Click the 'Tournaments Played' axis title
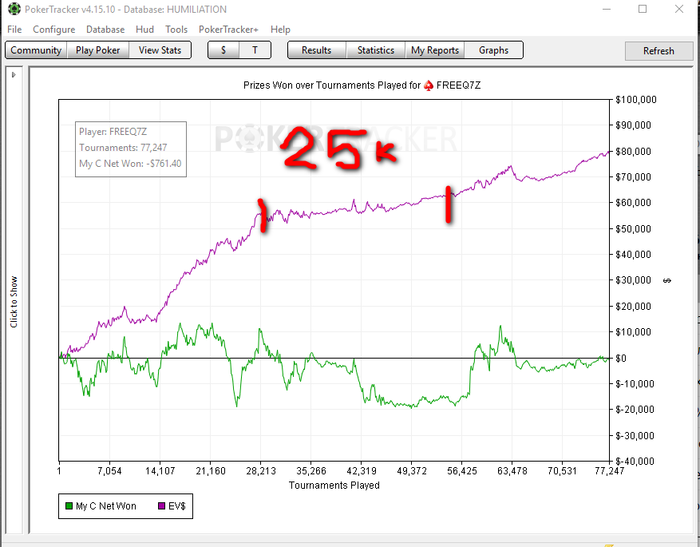700x547 pixels. [334, 485]
